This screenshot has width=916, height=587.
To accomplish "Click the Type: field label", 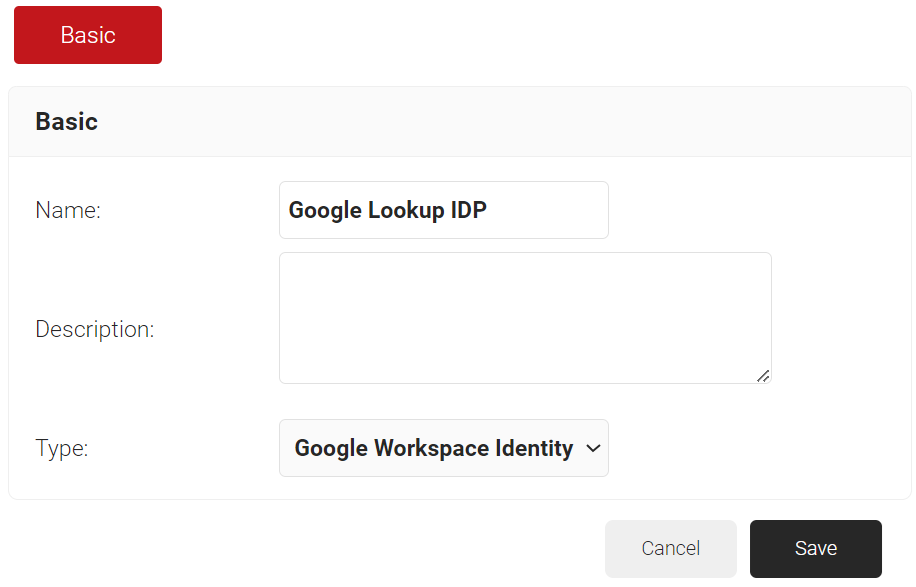I will click(x=62, y=449).
